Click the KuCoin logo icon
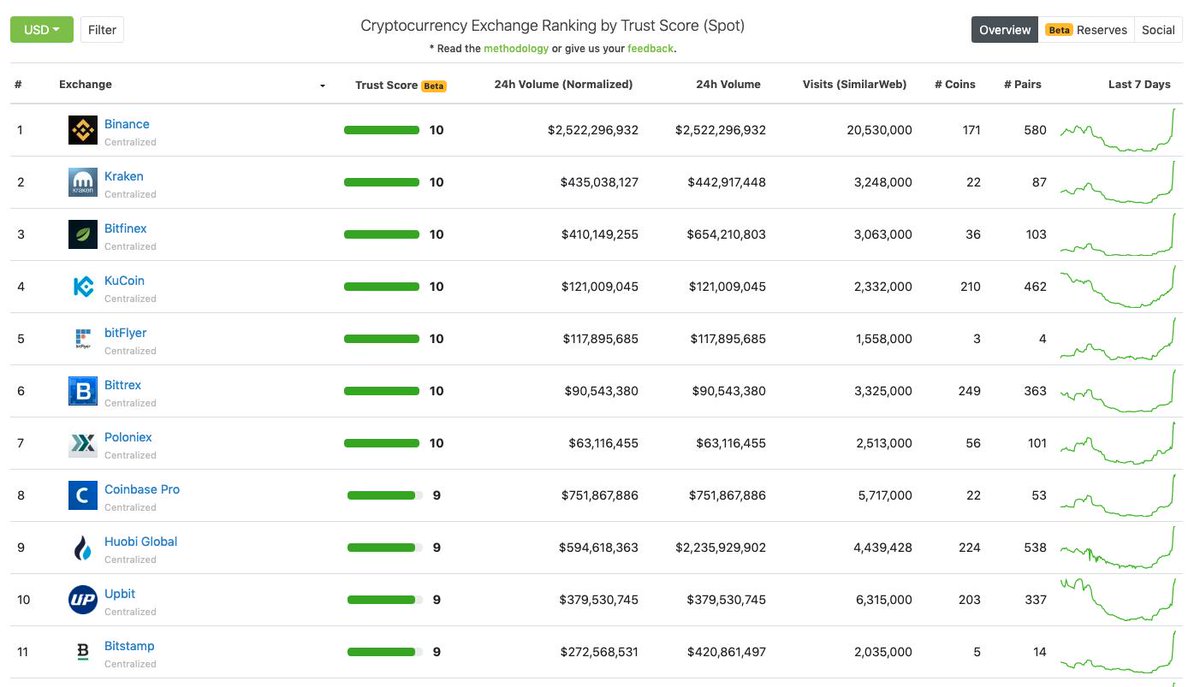 click(x=83, y=286)
